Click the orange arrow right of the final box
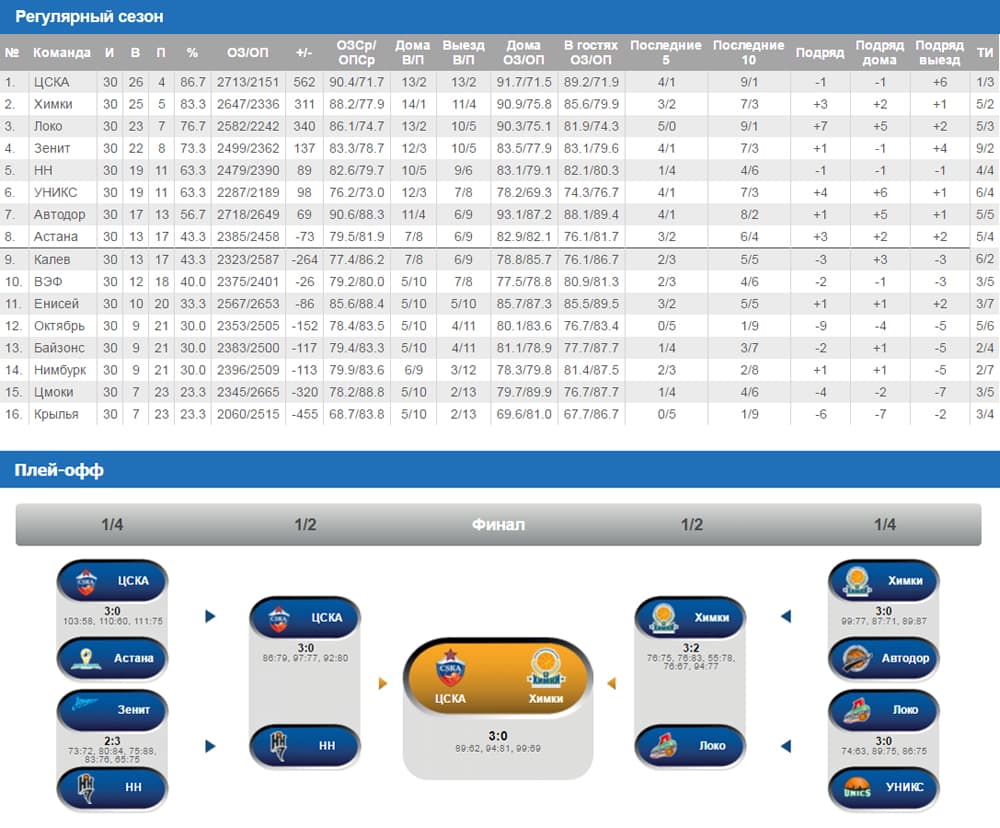The width and height of the screenshot is (1000, 828). 612,684
